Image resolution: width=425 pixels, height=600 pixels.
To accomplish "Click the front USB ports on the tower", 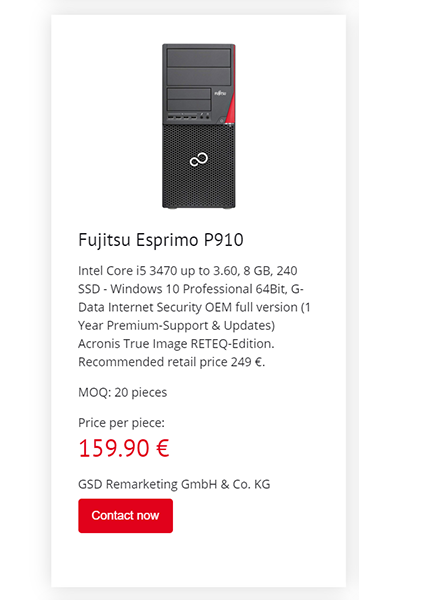I will [182, 116].
